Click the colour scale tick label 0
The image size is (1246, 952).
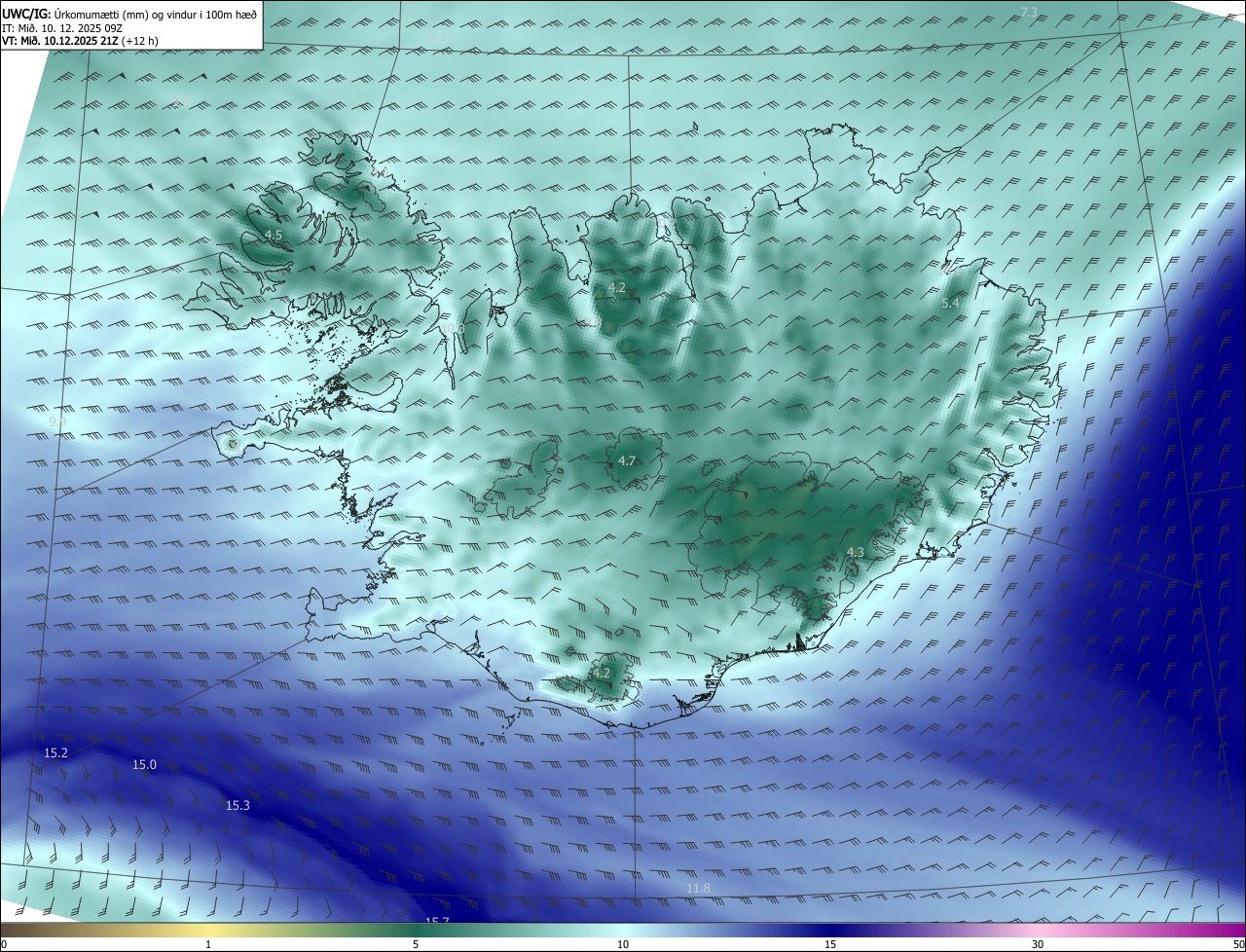[4, 944]
